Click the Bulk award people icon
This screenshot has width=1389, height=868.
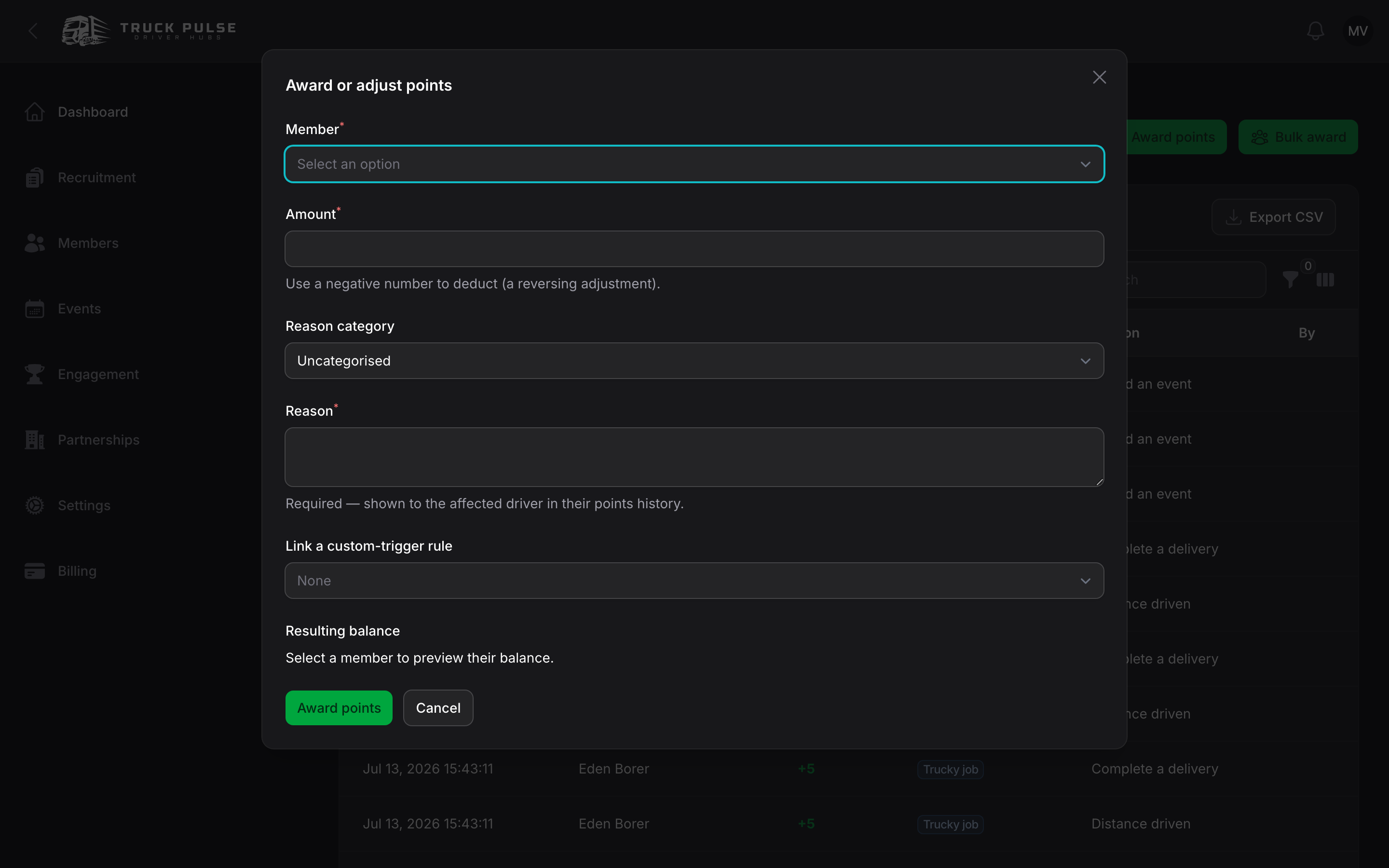(x=1259, y=137)
